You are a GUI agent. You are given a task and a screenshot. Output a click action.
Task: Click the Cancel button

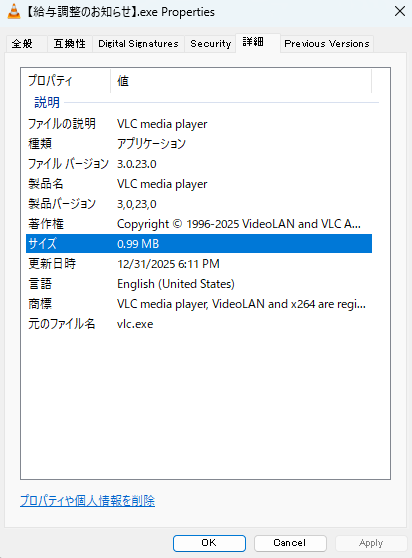tap(290, 543)
